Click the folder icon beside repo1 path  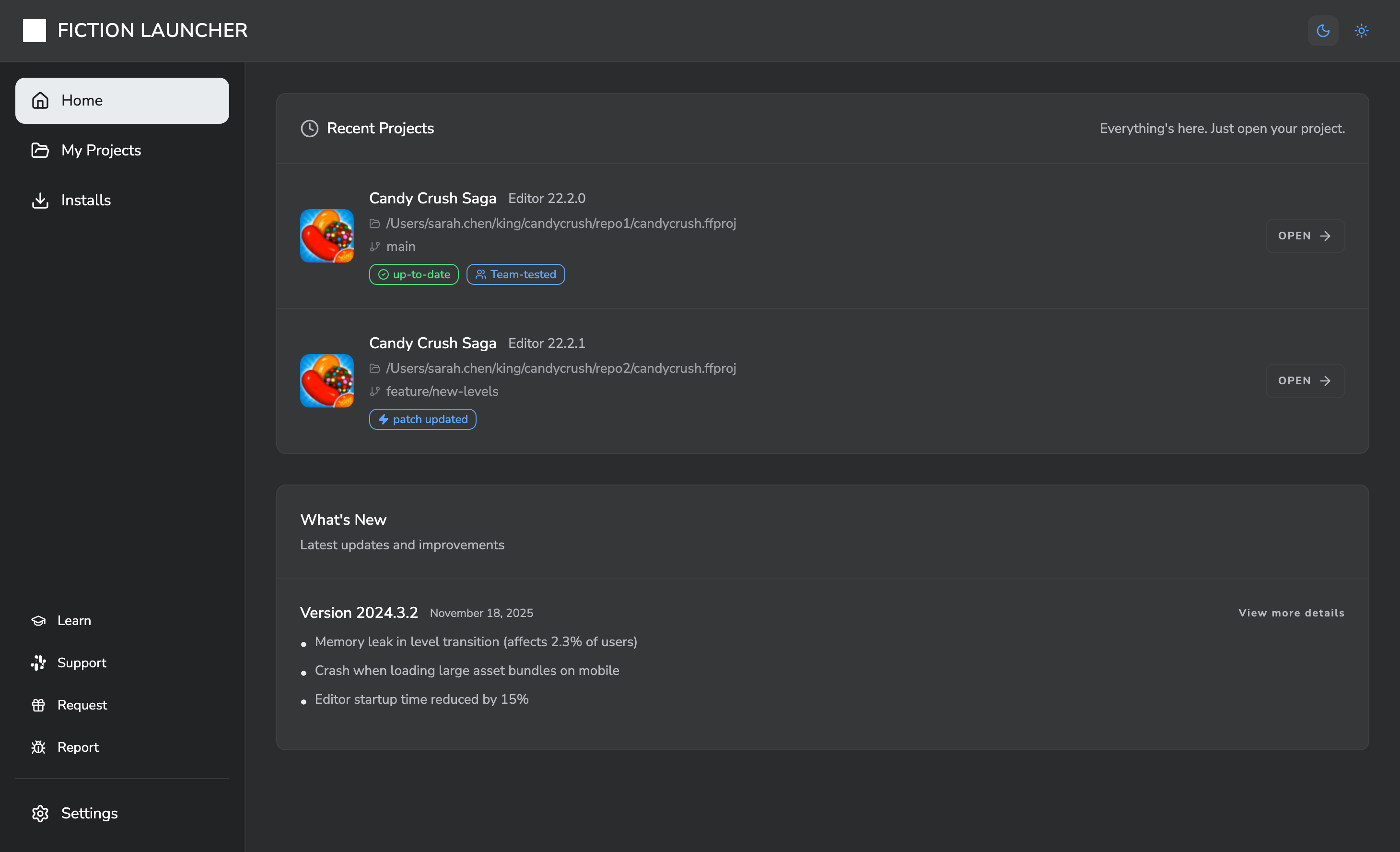coord(374,224)
